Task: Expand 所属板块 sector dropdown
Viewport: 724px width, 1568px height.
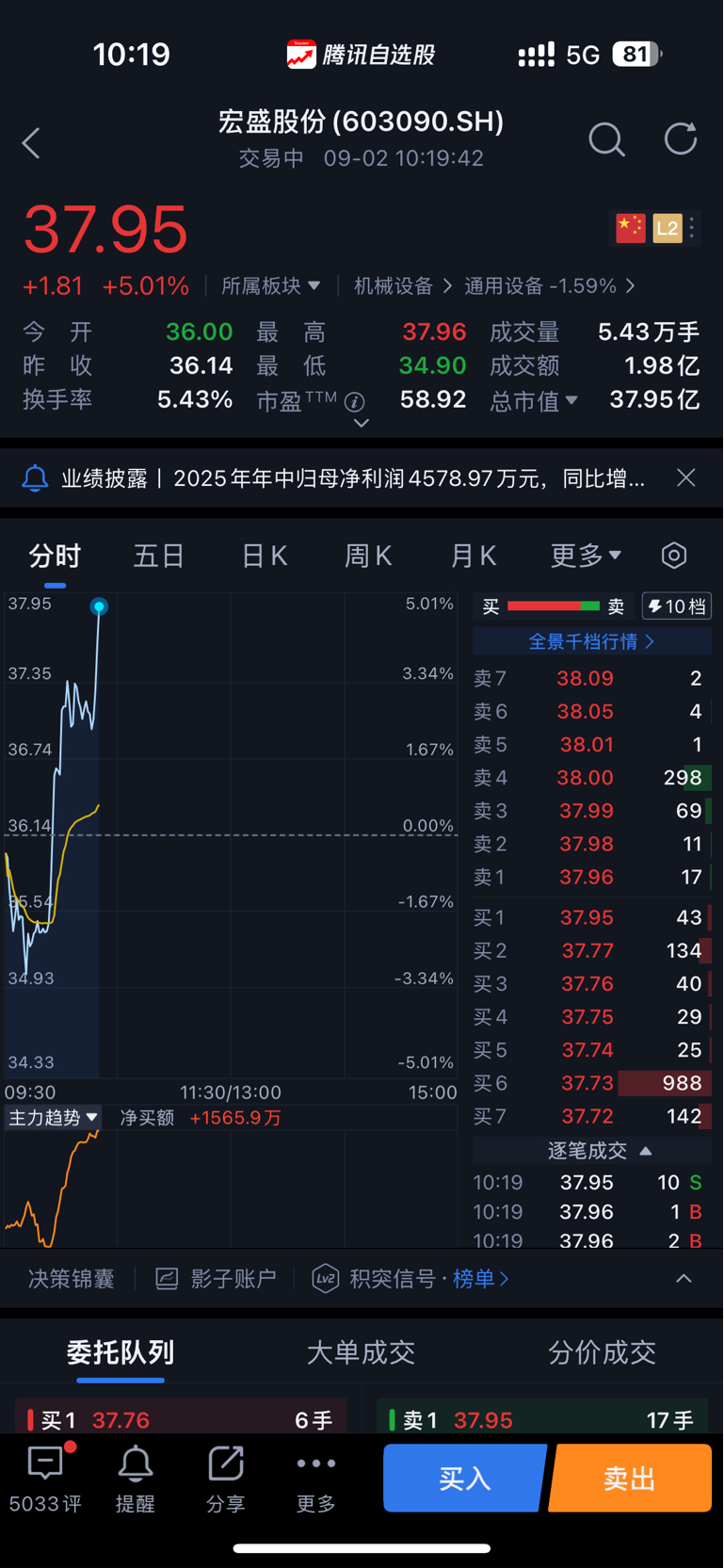Action: (x=270, y=285)
